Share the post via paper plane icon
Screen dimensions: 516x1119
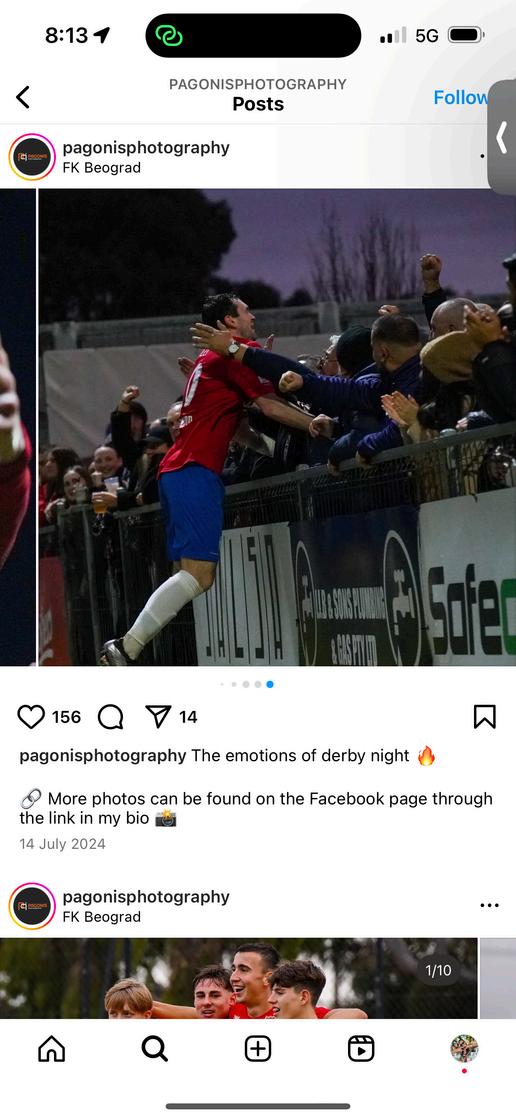click(x=158, y=716)
